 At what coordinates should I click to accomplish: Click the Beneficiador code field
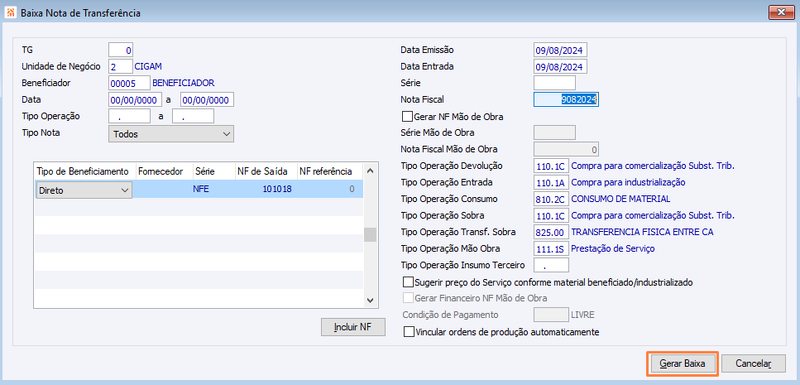[129, 83]
